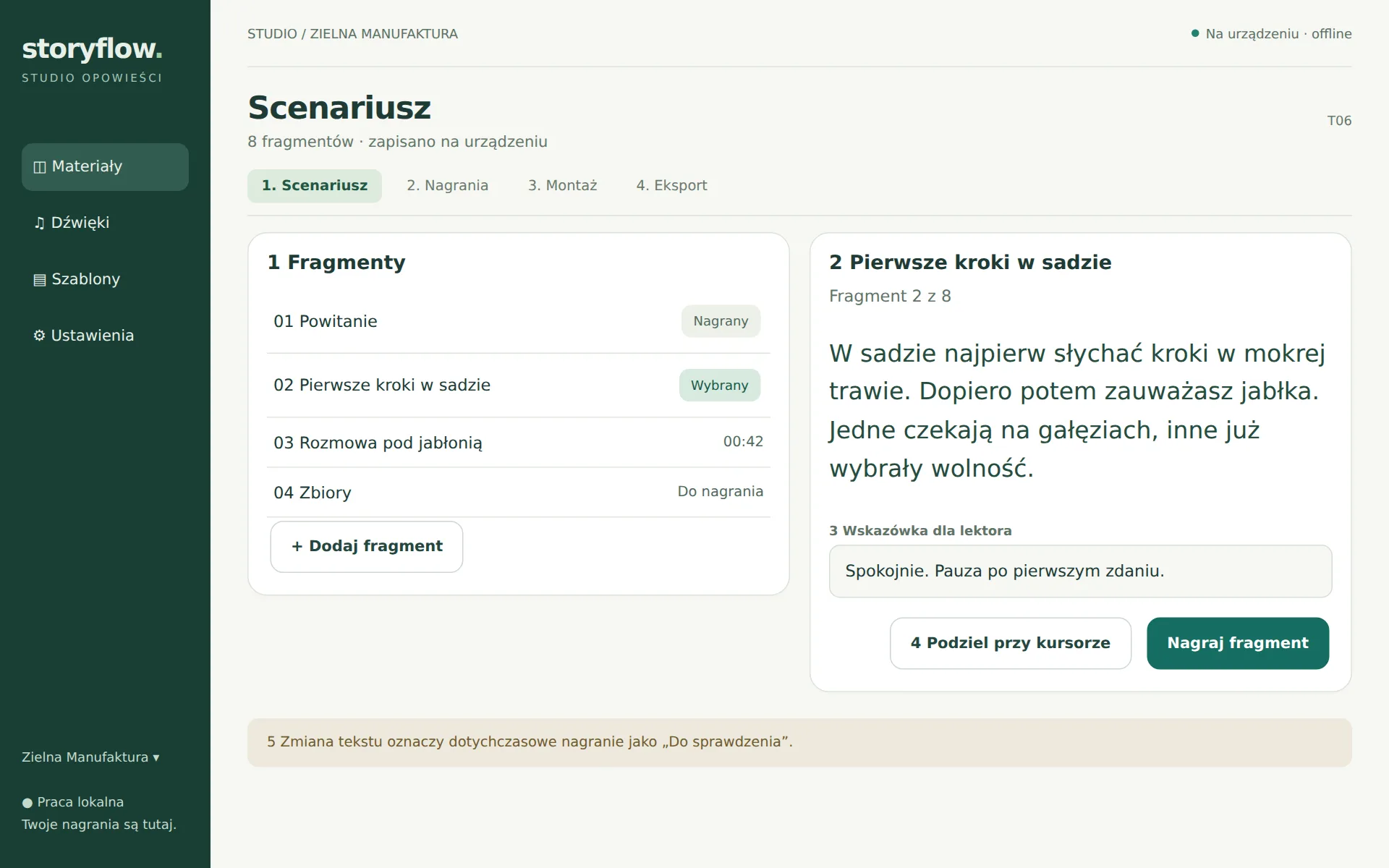This screenshot has height=868, width=1389.
Task: Switch to the 2. Nagrania tab
Action: point(447,186)
